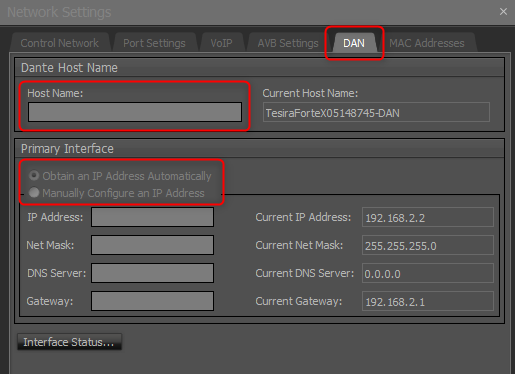This screenshot has width=515, height=374.
Task: Focus the IP Address input box
Action: coord(152,217)
